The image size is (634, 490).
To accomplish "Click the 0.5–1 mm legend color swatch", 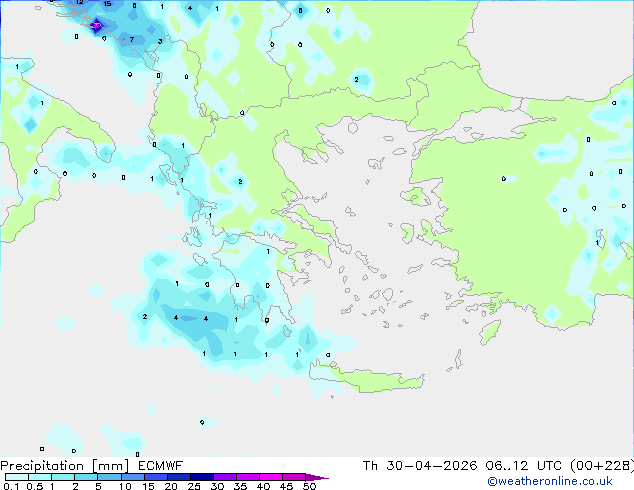I will [x=40, y=477].
